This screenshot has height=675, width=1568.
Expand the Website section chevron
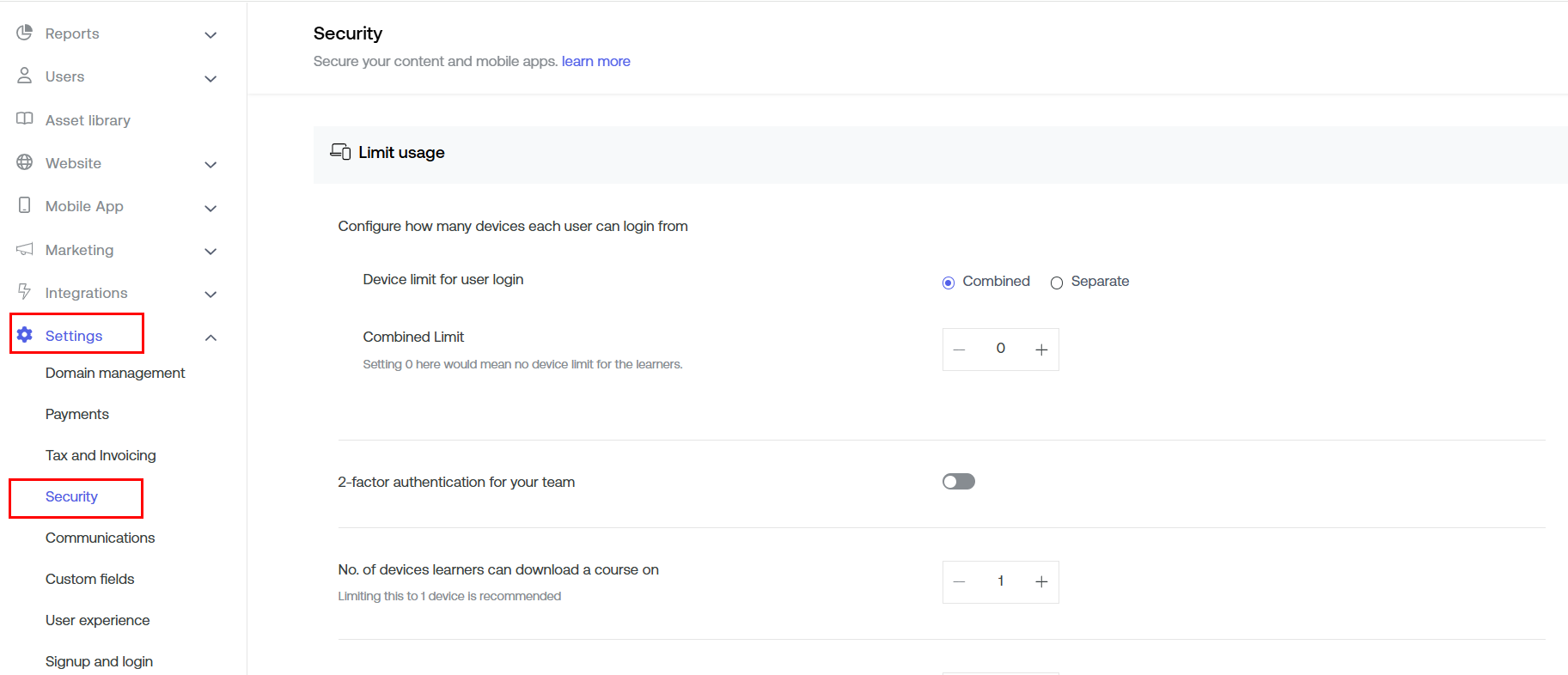pos(210,165)
